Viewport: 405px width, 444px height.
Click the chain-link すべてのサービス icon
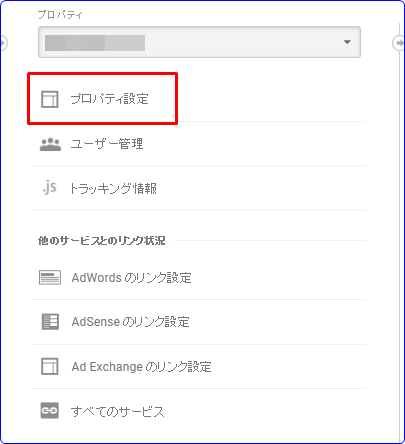click(50, 410)
